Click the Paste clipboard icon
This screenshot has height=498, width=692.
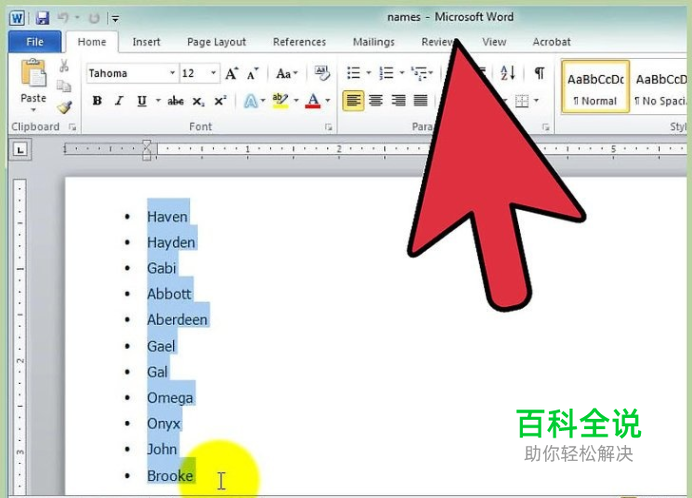pyautogui.click(x=34, y=73)
